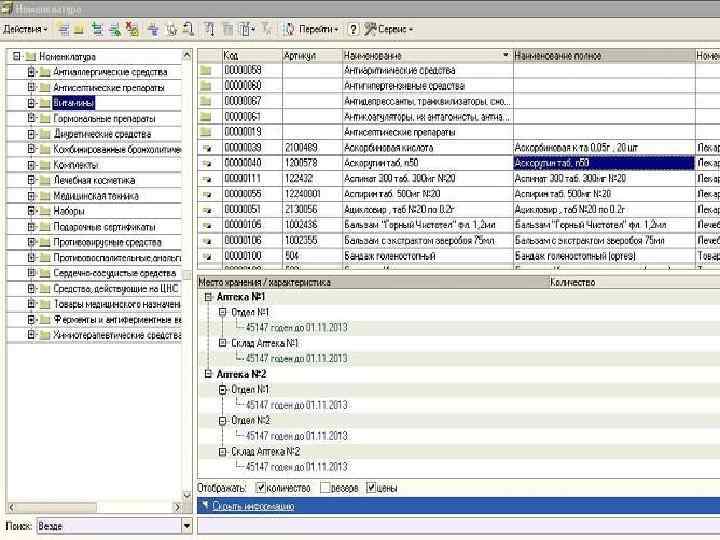The image size is (720, 540).
Task: Toggle the количество checkbox
Action: click(261, 488)
